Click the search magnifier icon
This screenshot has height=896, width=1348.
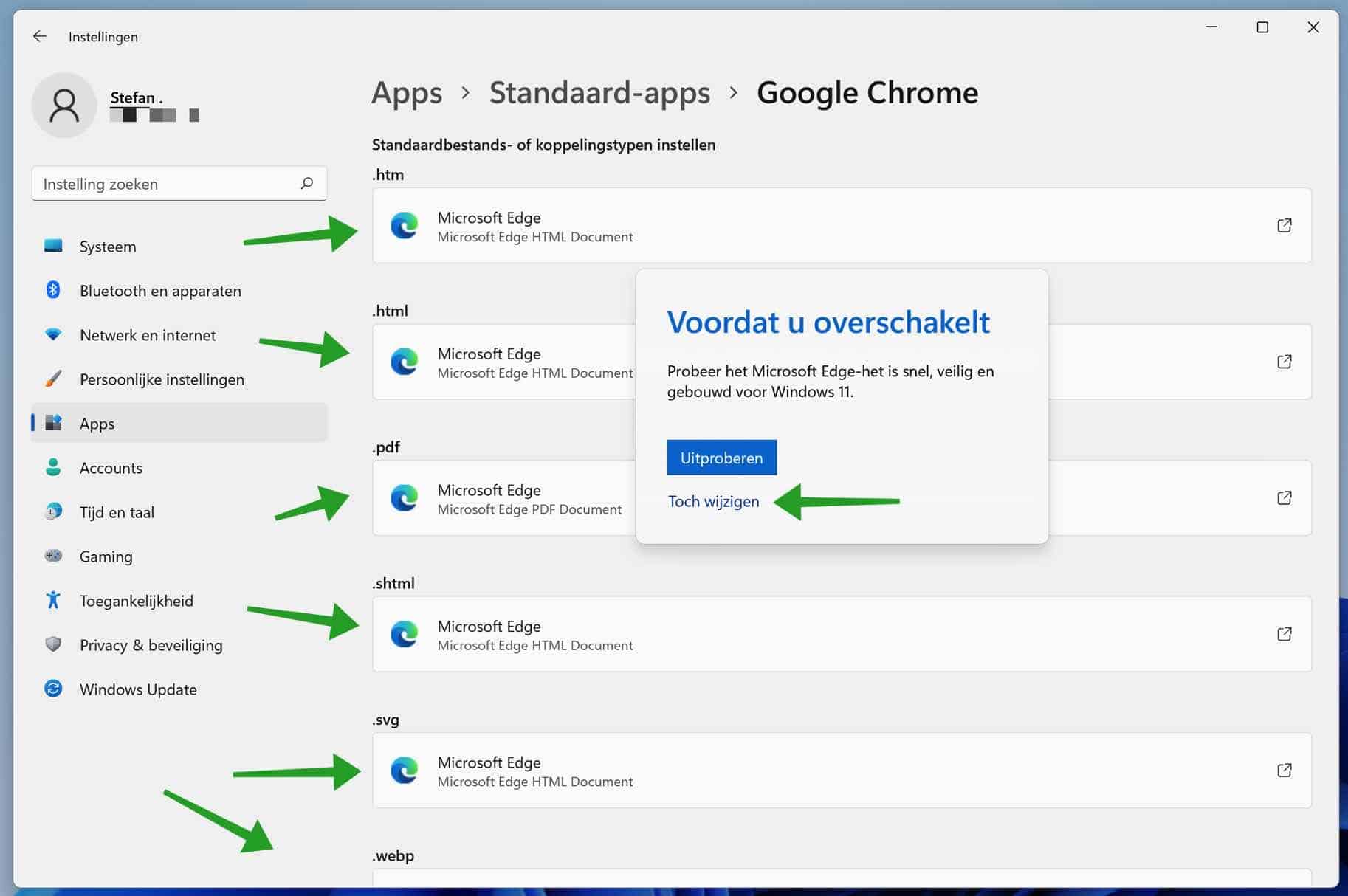tap(306, 183)
